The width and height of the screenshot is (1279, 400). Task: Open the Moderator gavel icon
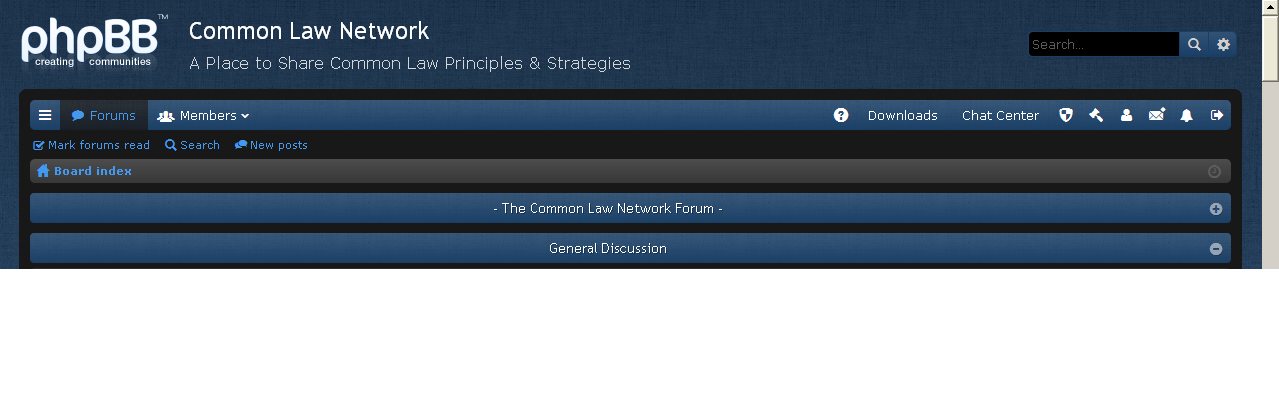tap(1096, 115)
